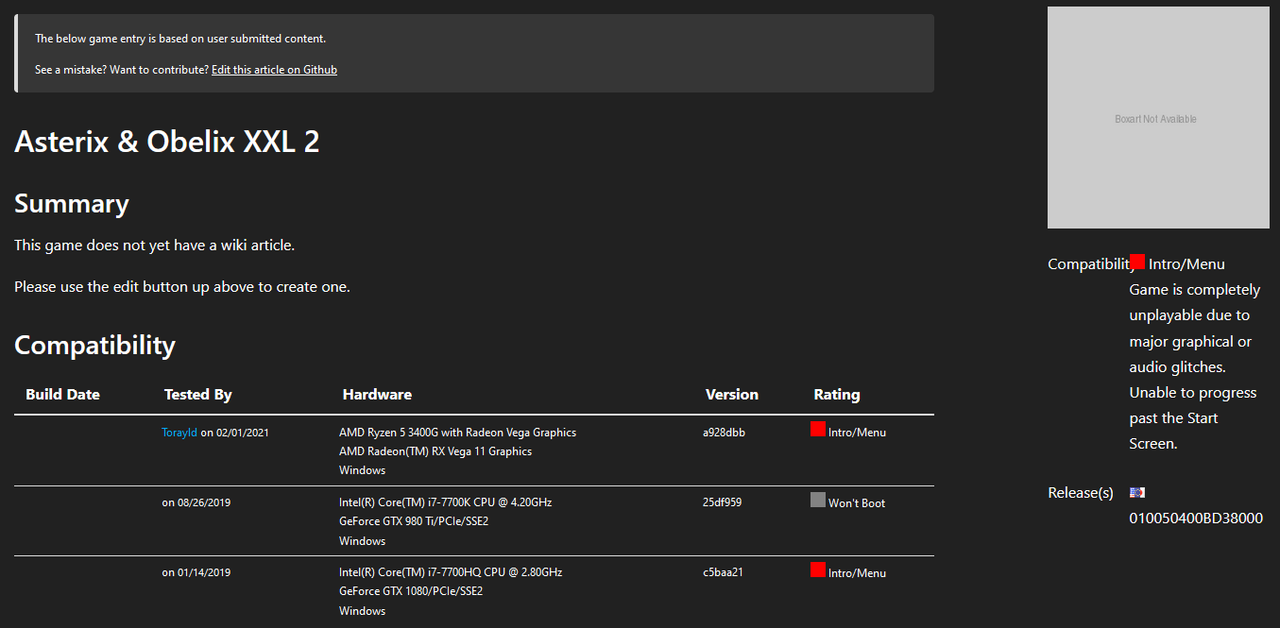The height and width of the screenshot is (628, 1280).
Task: Click the test date 08/26/2019
Action: (204, 503)
